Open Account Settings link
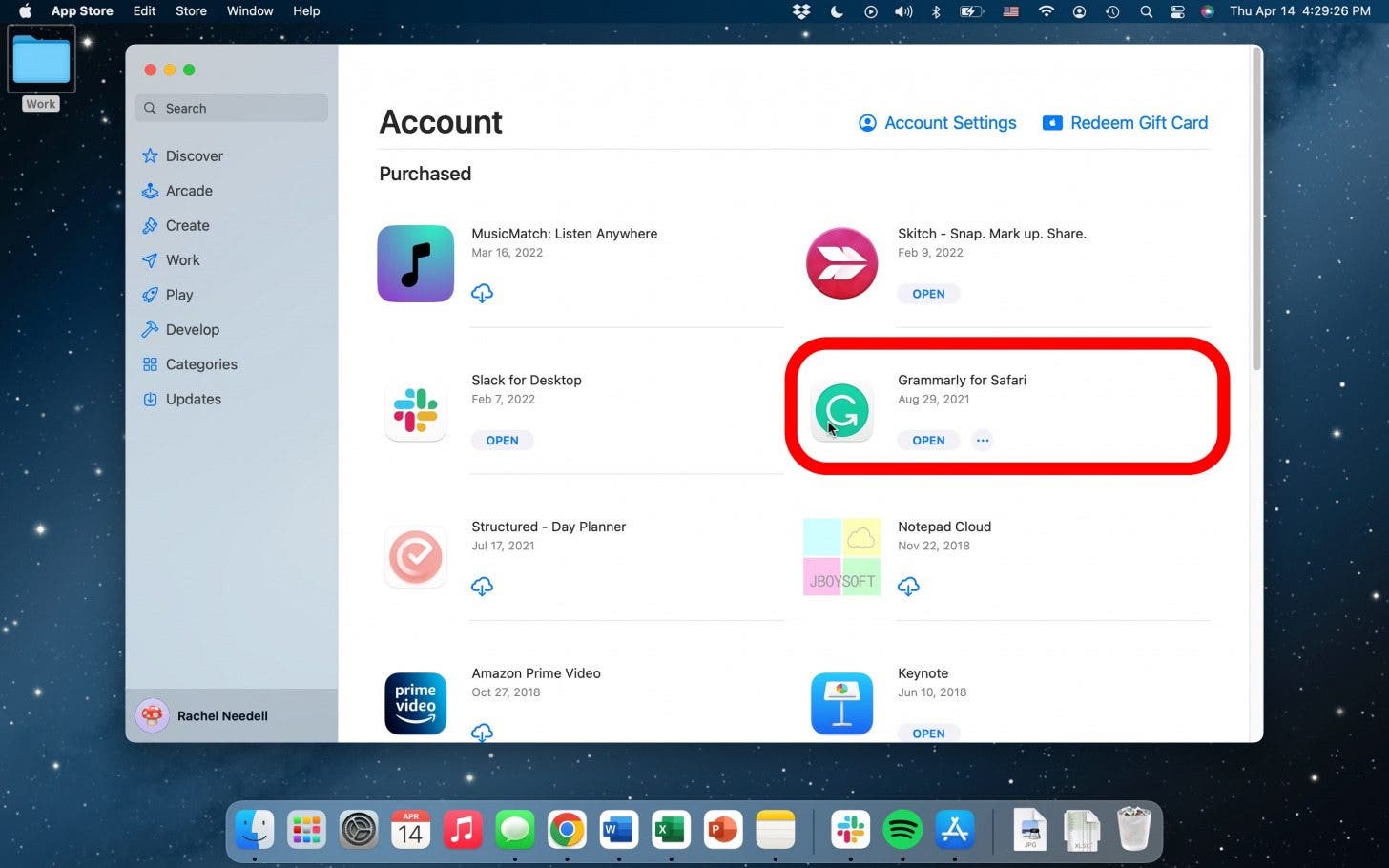 click(x=938, y=122)
